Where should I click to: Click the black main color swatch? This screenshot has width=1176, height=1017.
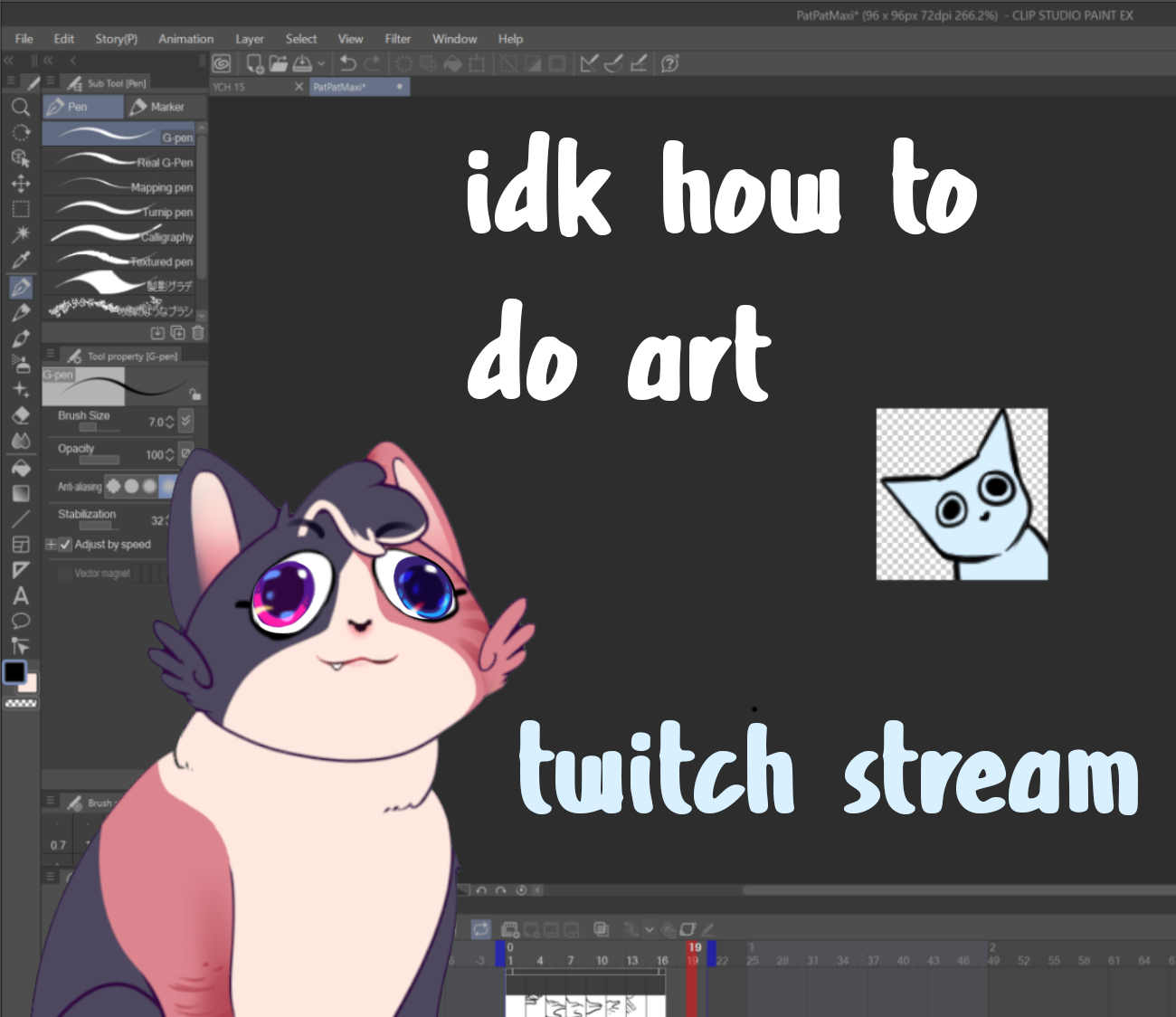14,671
